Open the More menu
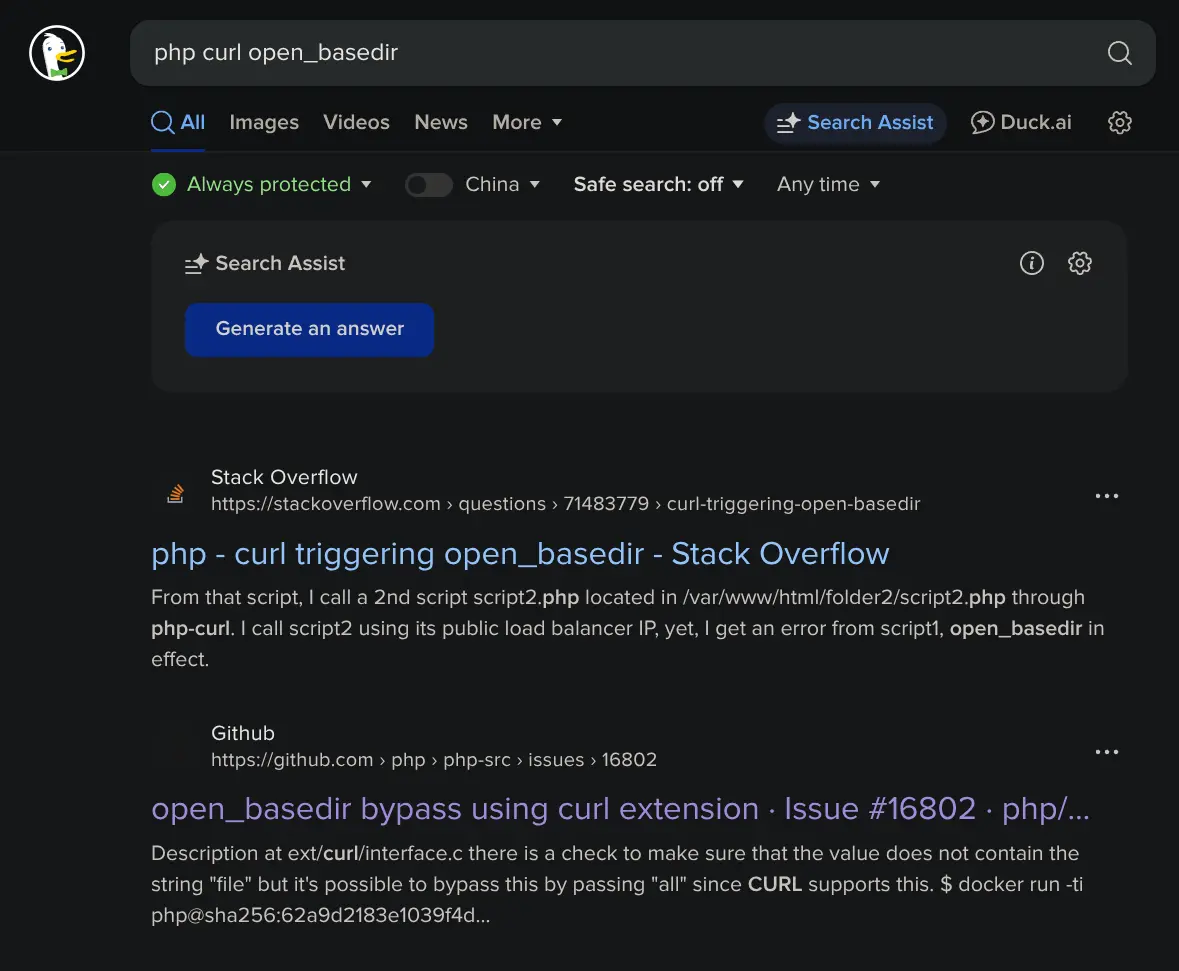 (x=527, y=123)
